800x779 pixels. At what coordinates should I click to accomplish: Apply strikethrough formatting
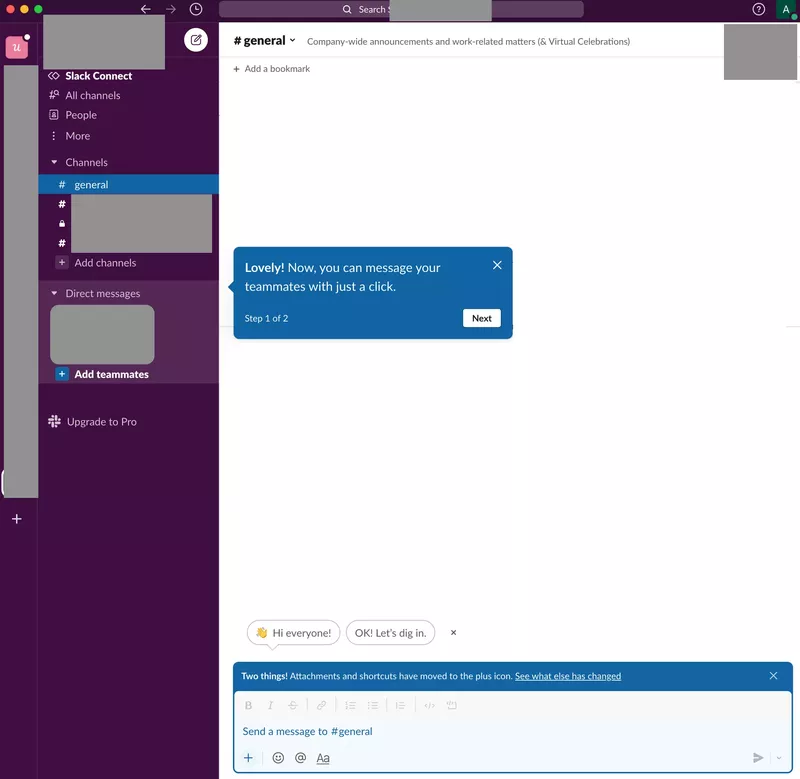pos(293,705)
